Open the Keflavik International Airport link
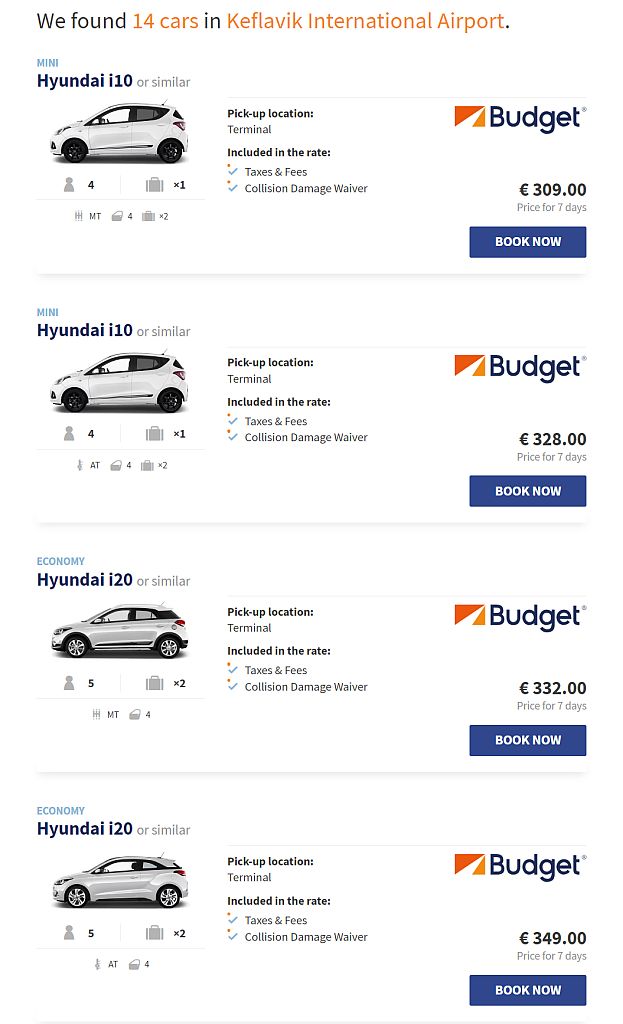Image resolution: width=623 pixels, height=1024 pixels. tap(363, 20)
